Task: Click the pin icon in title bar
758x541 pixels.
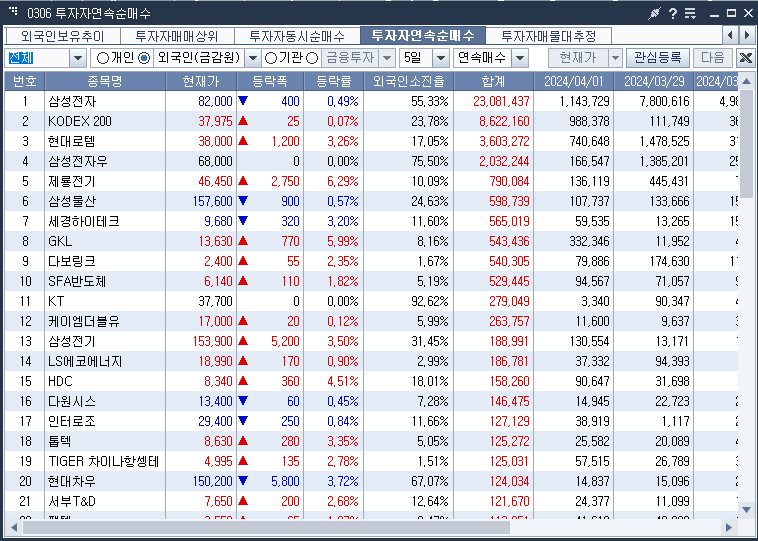Action: tap(654, 14)
